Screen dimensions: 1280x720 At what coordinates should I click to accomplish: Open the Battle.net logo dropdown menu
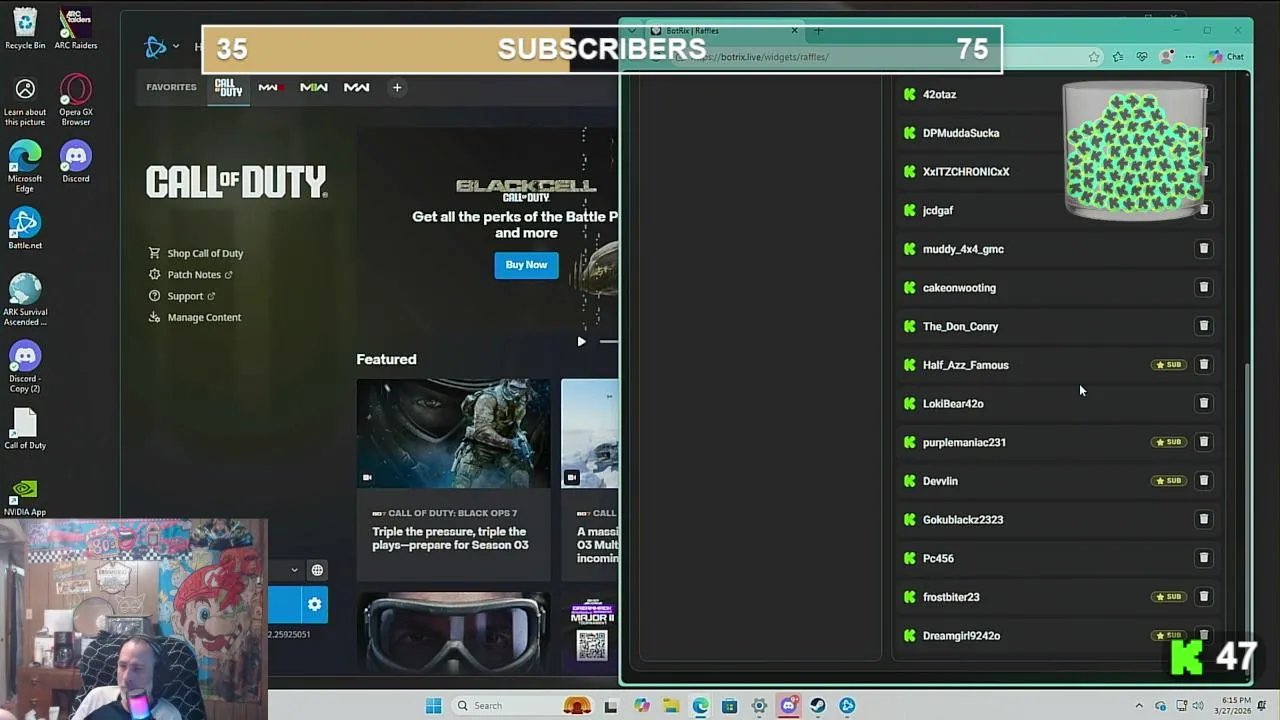tap(162, 46)
